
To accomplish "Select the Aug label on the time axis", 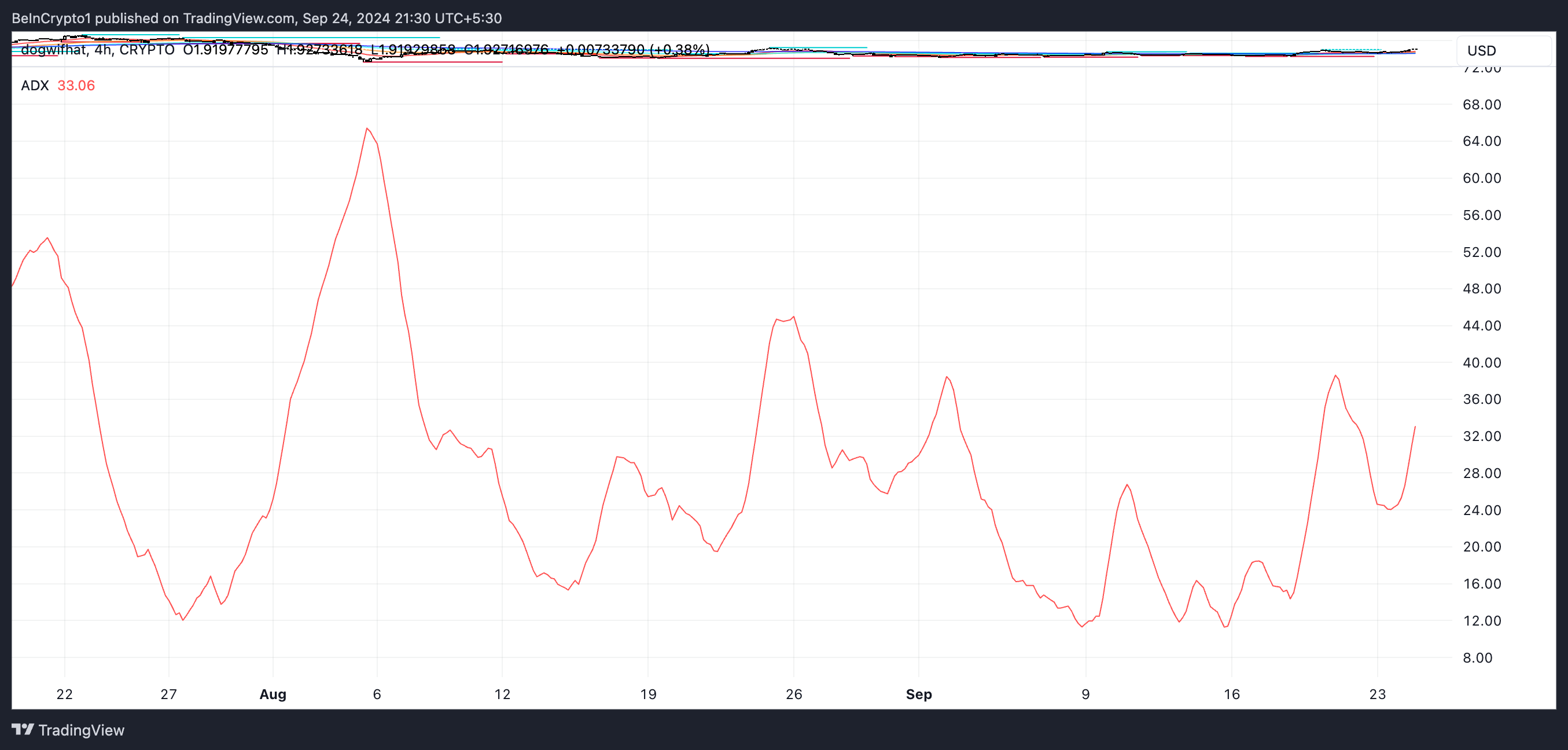I will (273, 694).
